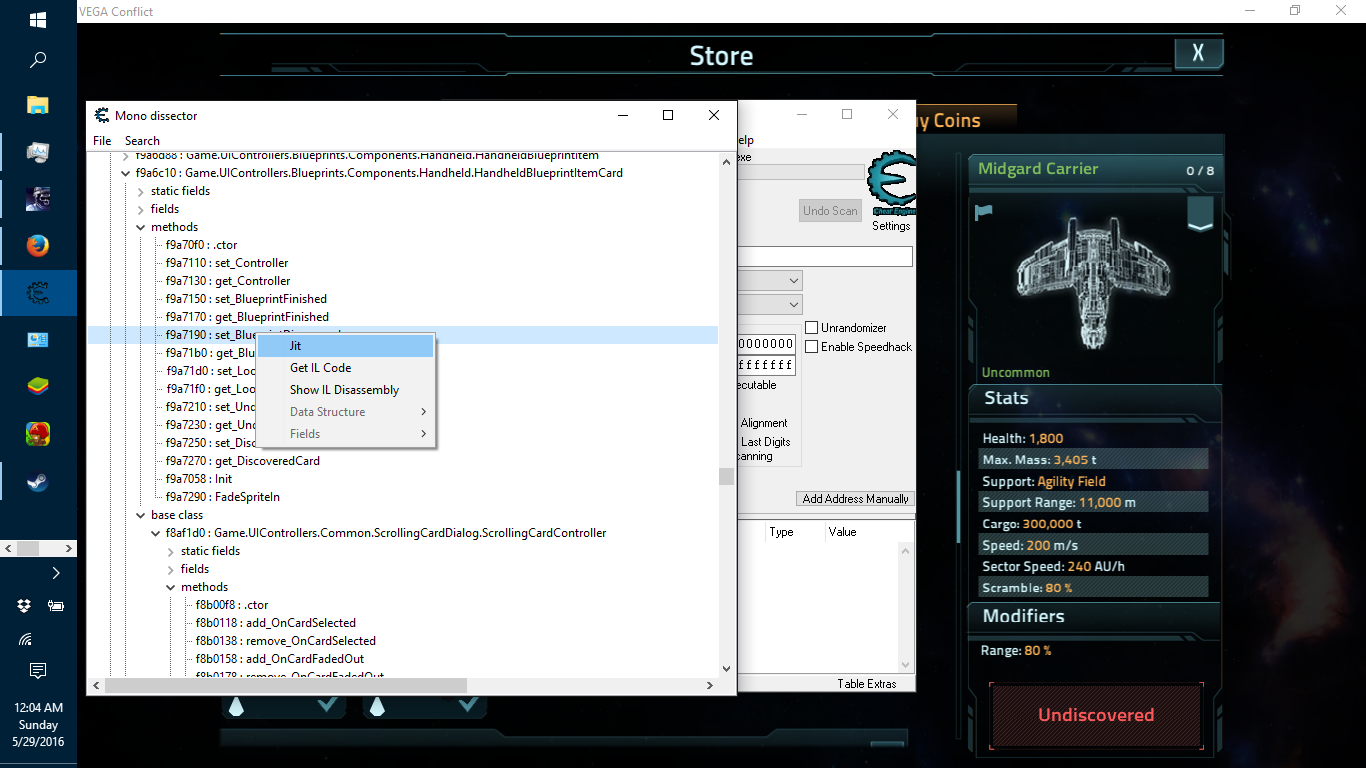The height and width of the screenshot is (768, 1366).
Task: Open the Search menu in Mono dissector
Action: [142, 141]
